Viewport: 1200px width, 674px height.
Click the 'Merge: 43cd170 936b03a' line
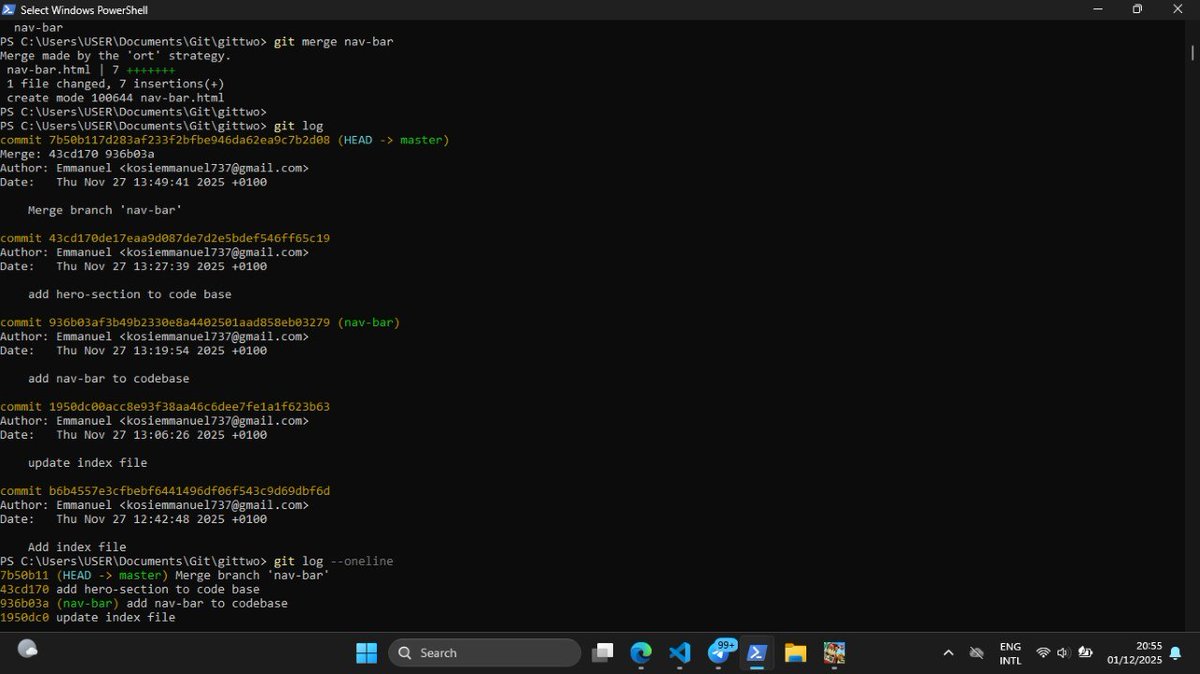77,154
